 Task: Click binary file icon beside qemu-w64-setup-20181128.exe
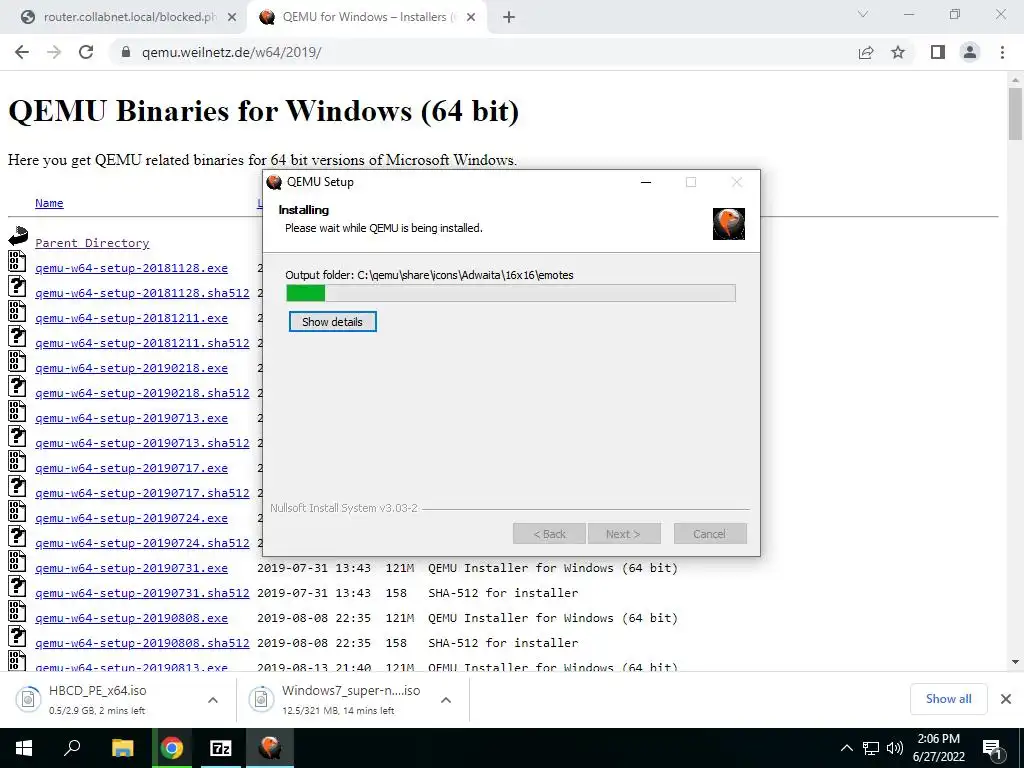(x=17, y=261)
